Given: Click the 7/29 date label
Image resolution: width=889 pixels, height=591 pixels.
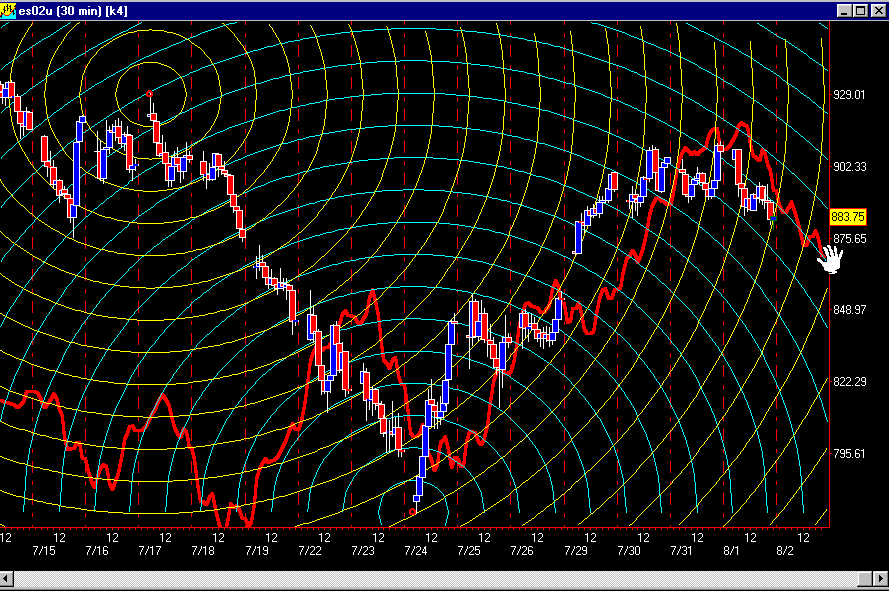Looking at the screenshot, I should point(576,551).
